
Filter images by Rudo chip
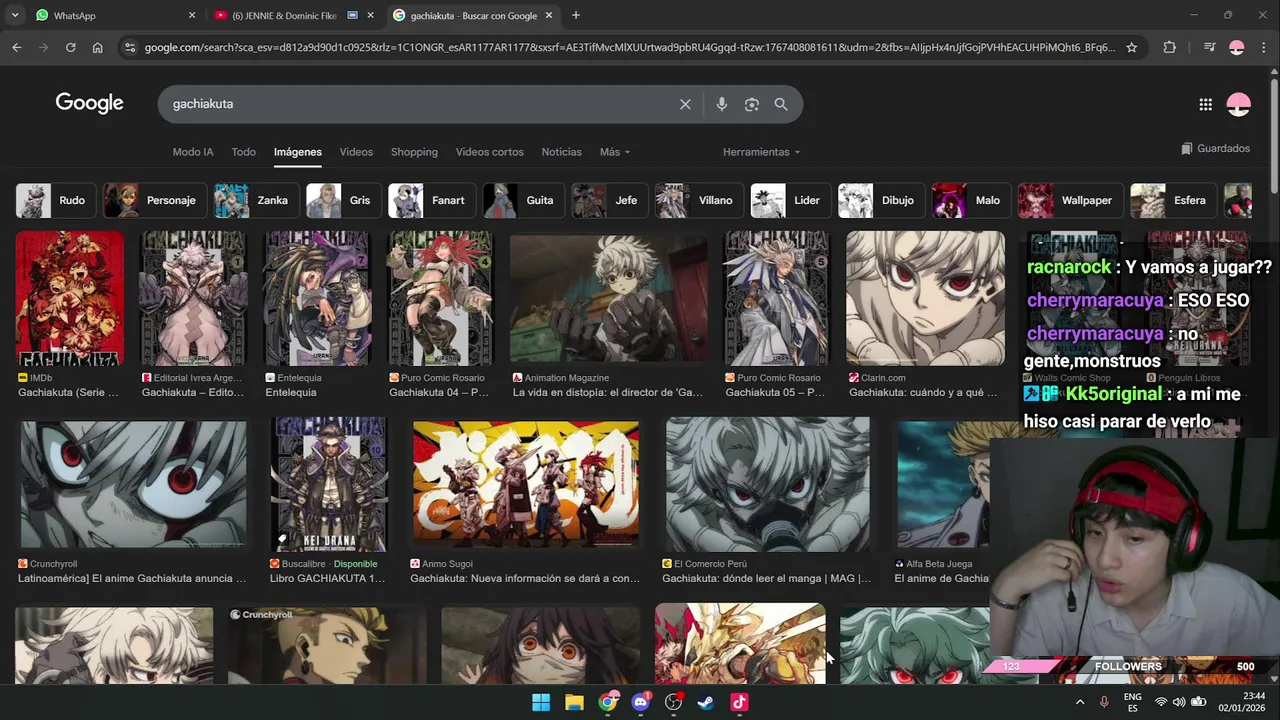(55, 200)
